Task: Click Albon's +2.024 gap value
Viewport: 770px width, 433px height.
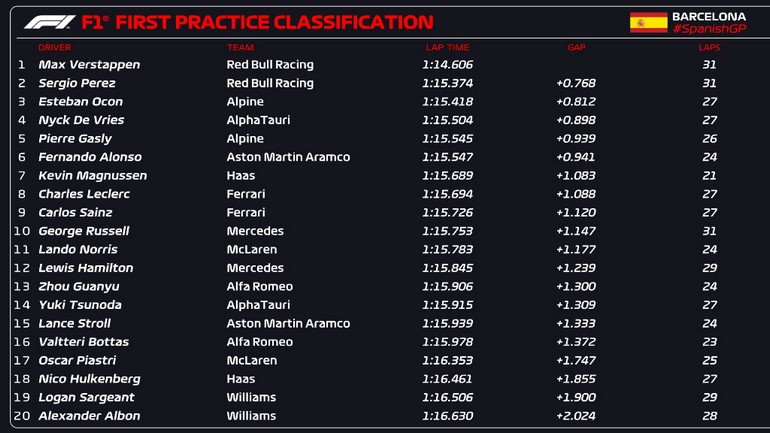Action: coord(576,416)
